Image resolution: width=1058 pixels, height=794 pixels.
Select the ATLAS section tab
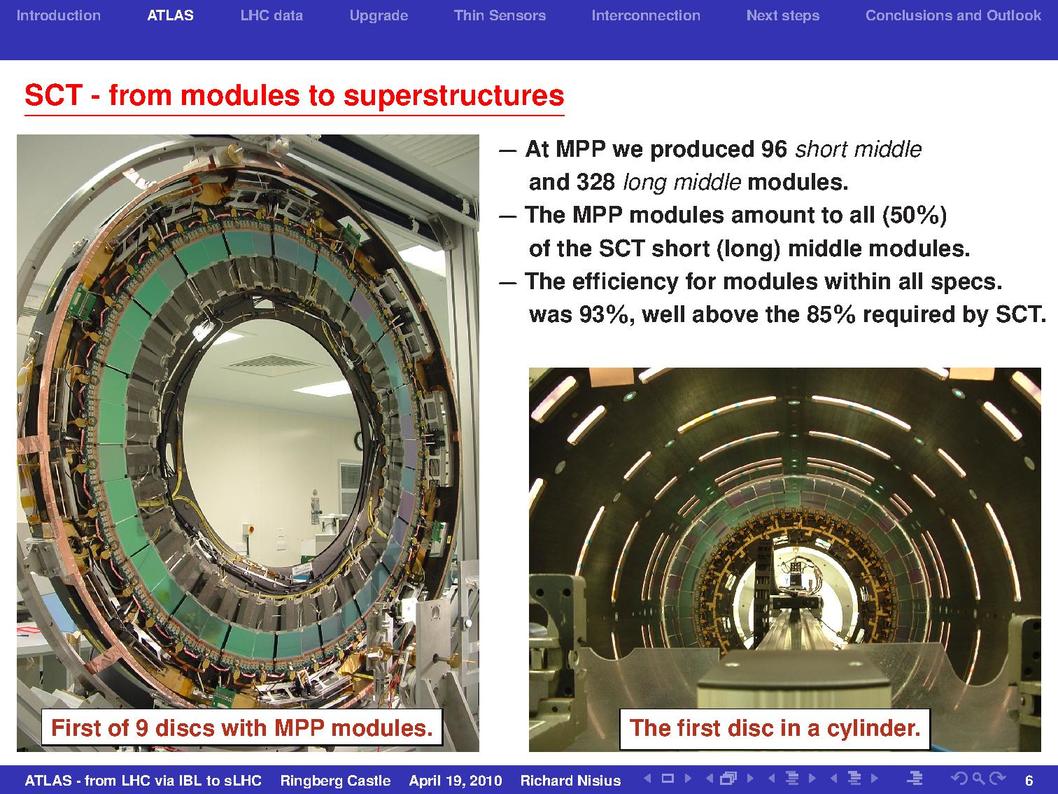tap(171, 16)
